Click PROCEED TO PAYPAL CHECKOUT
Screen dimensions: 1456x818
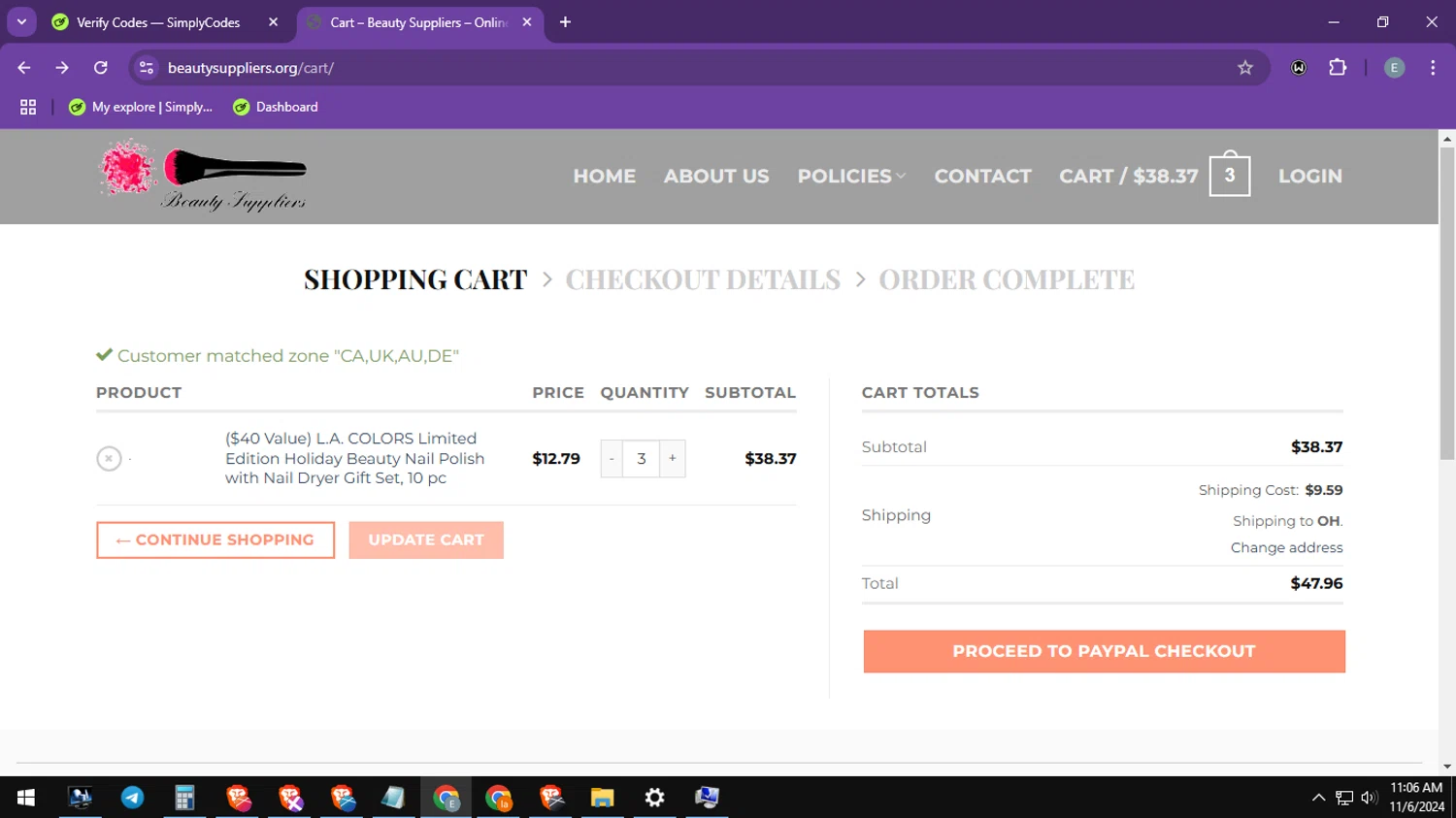pyautogui.click(x=1104, y=651)
